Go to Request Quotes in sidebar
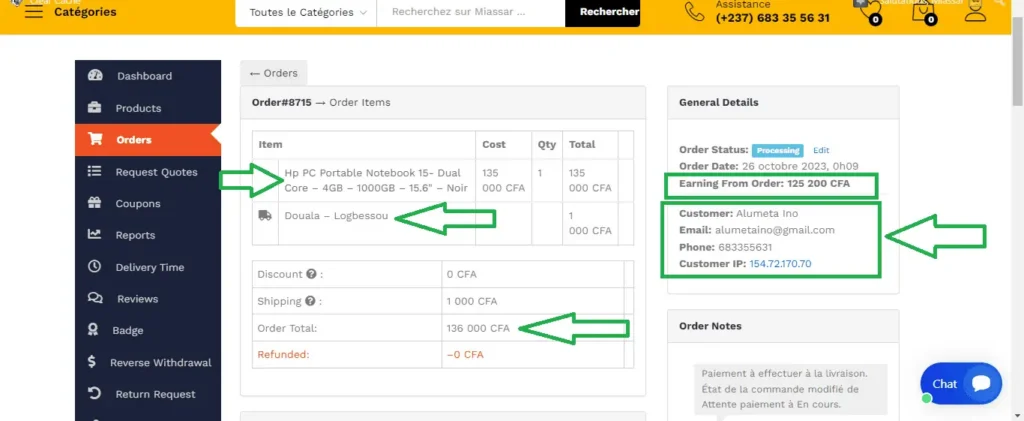The image size is (1024, 421). click(x=156, y=172)
